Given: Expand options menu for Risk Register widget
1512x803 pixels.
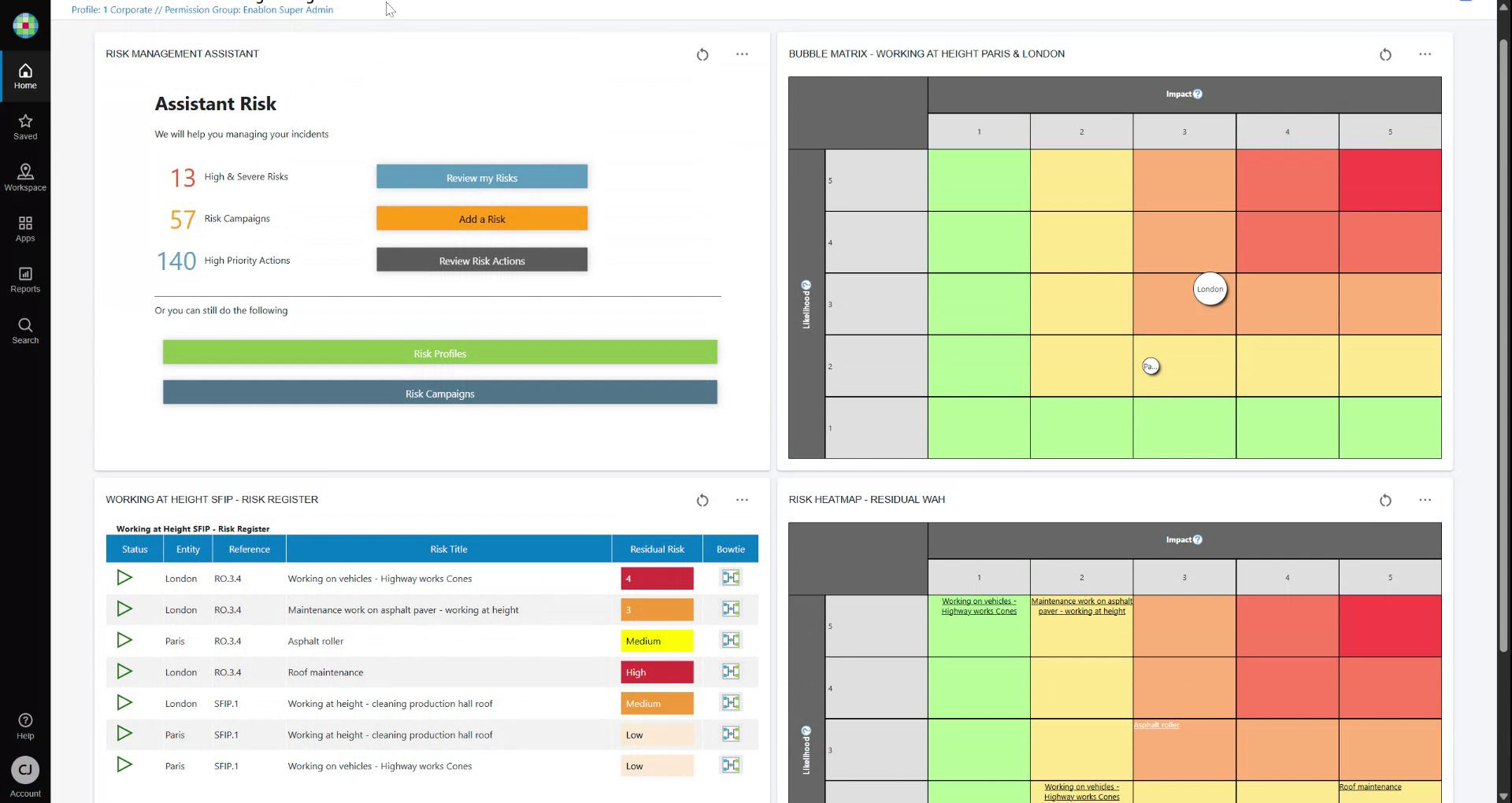Looking at the screenshot, I should 742,500.
